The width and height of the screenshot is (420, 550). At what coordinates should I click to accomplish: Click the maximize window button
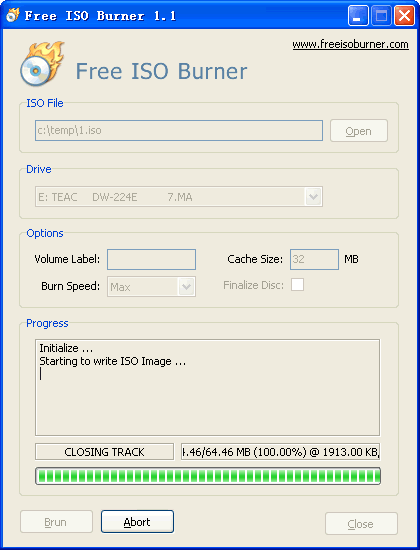(381, 16)
